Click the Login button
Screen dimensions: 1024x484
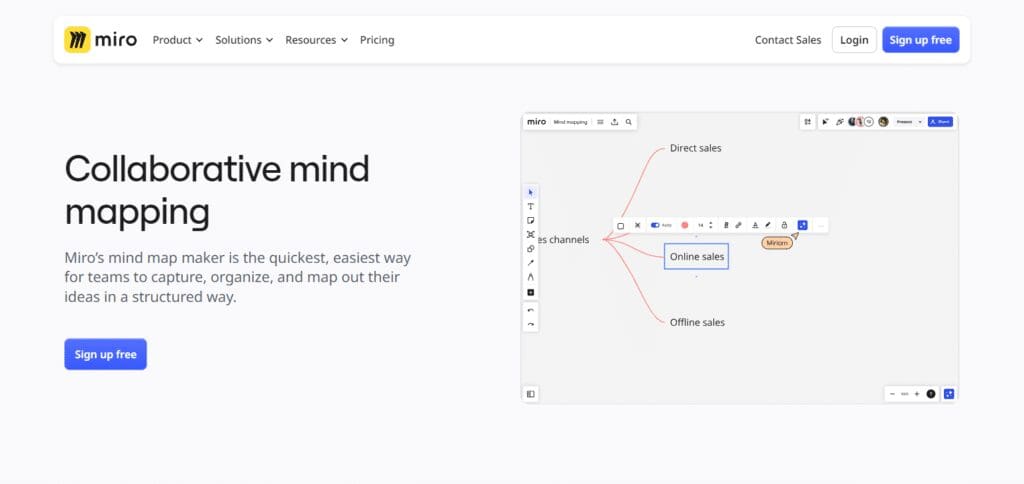click(x=854, y=40)
